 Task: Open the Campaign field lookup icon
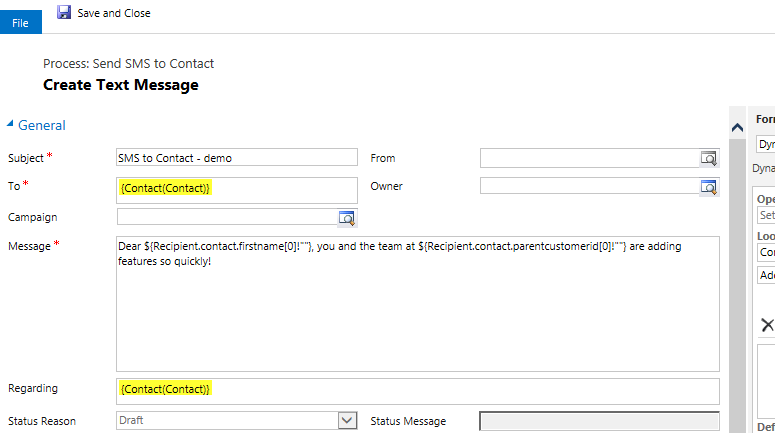tap(347, 217)
